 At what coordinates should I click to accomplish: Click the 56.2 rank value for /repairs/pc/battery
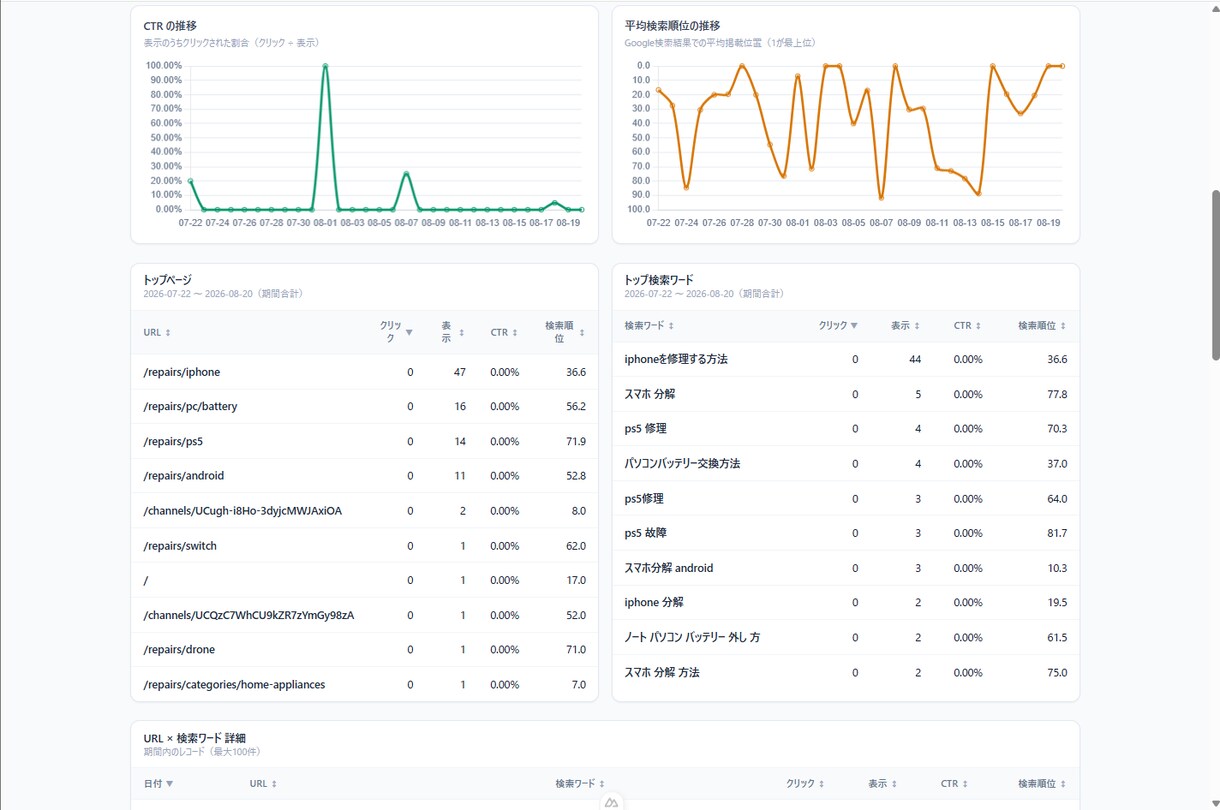click(576, 407)
